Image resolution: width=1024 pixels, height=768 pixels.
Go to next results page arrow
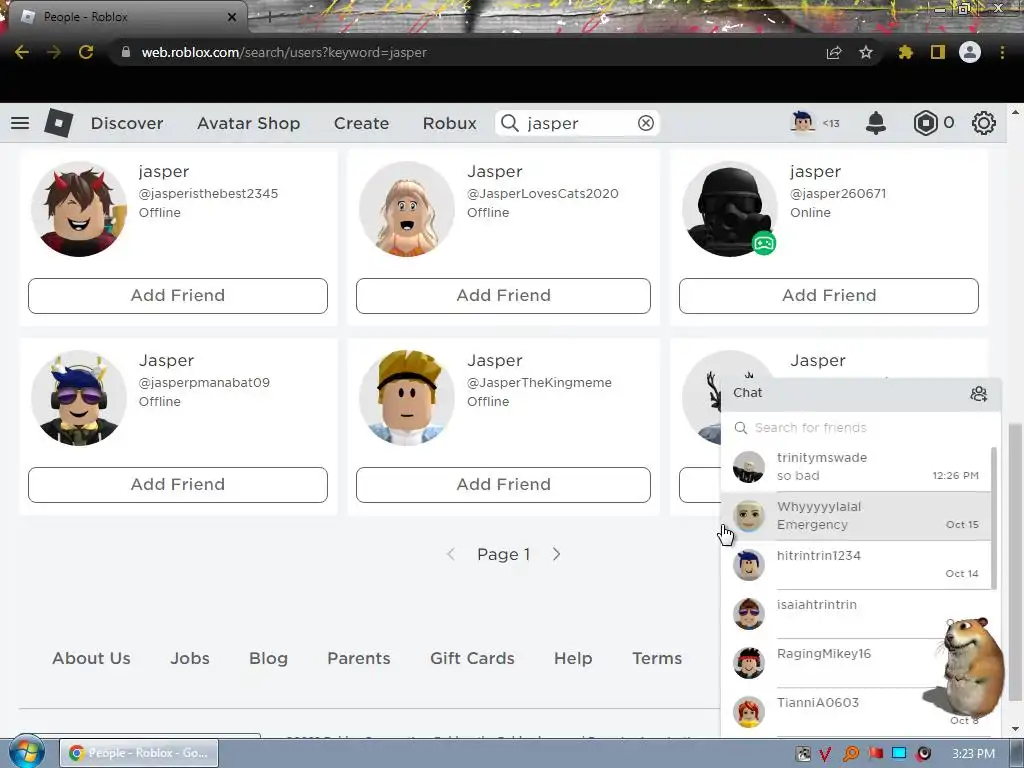coord(556,554)
